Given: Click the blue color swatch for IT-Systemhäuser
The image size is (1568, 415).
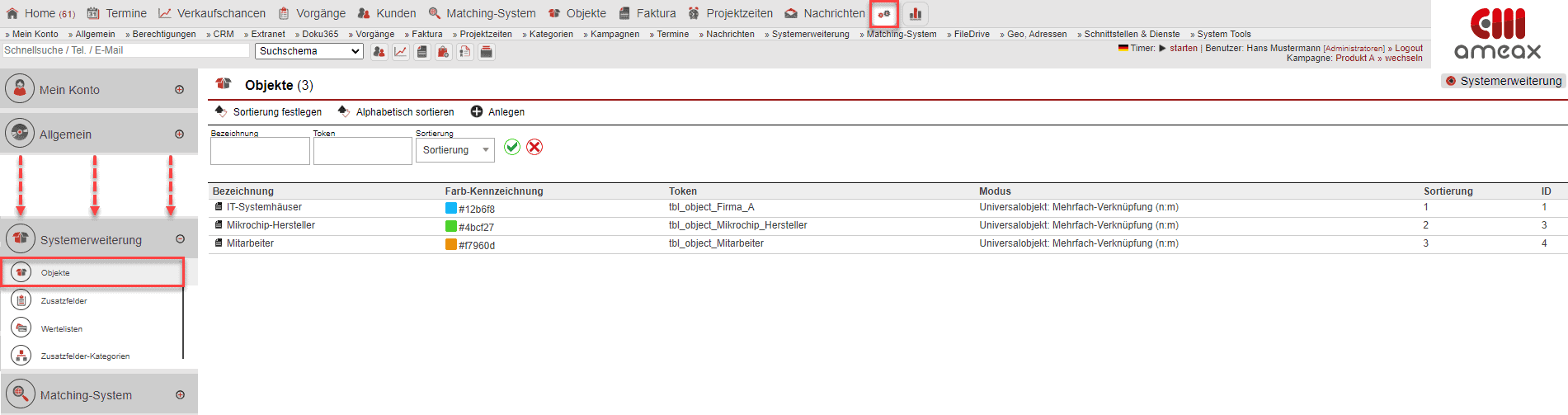Looking at the screenshot, I should coord(451,209).
